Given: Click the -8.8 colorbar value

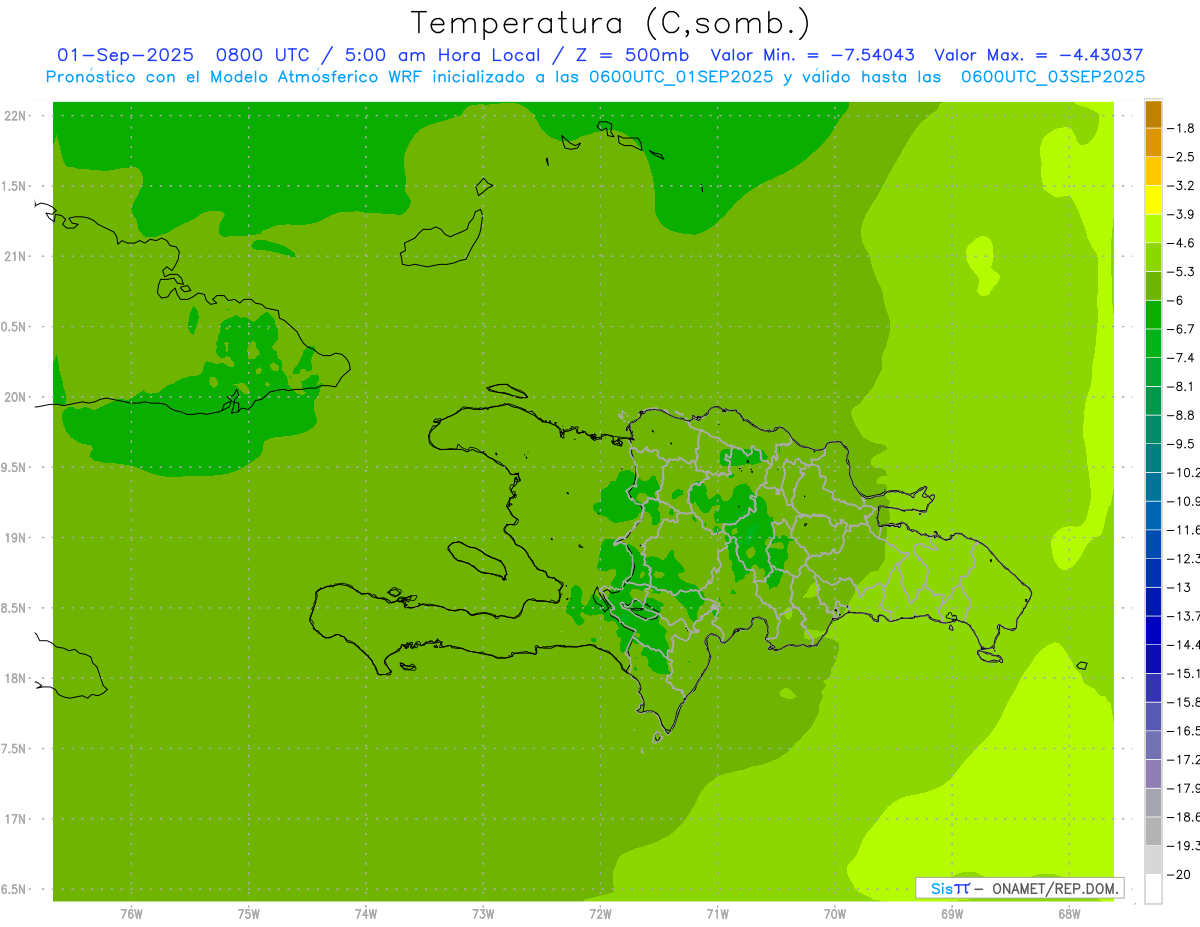Looking at the screenshot, I should (1182, 415).
